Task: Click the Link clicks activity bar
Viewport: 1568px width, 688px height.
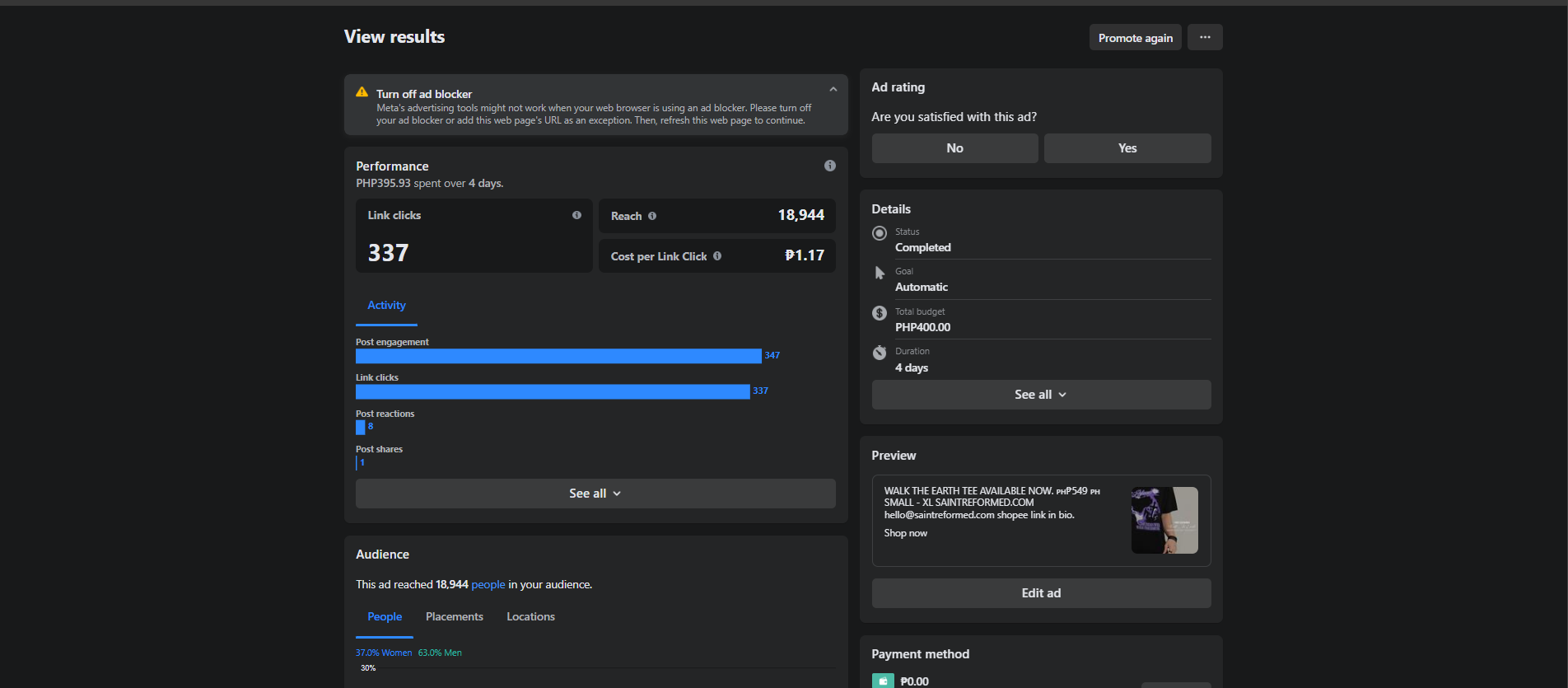Action: coord(553,391)
